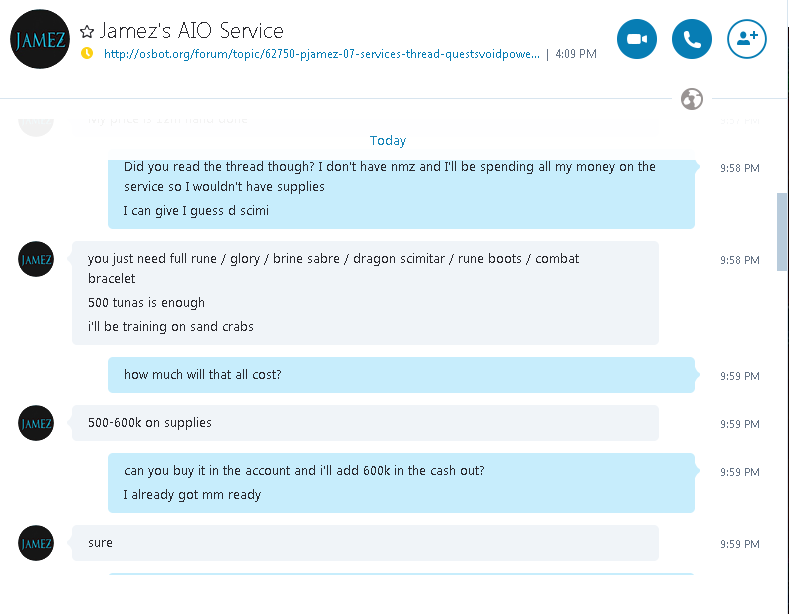Click JAMEZ avatar beside "500-600k on supplies"

pos(36,423)
